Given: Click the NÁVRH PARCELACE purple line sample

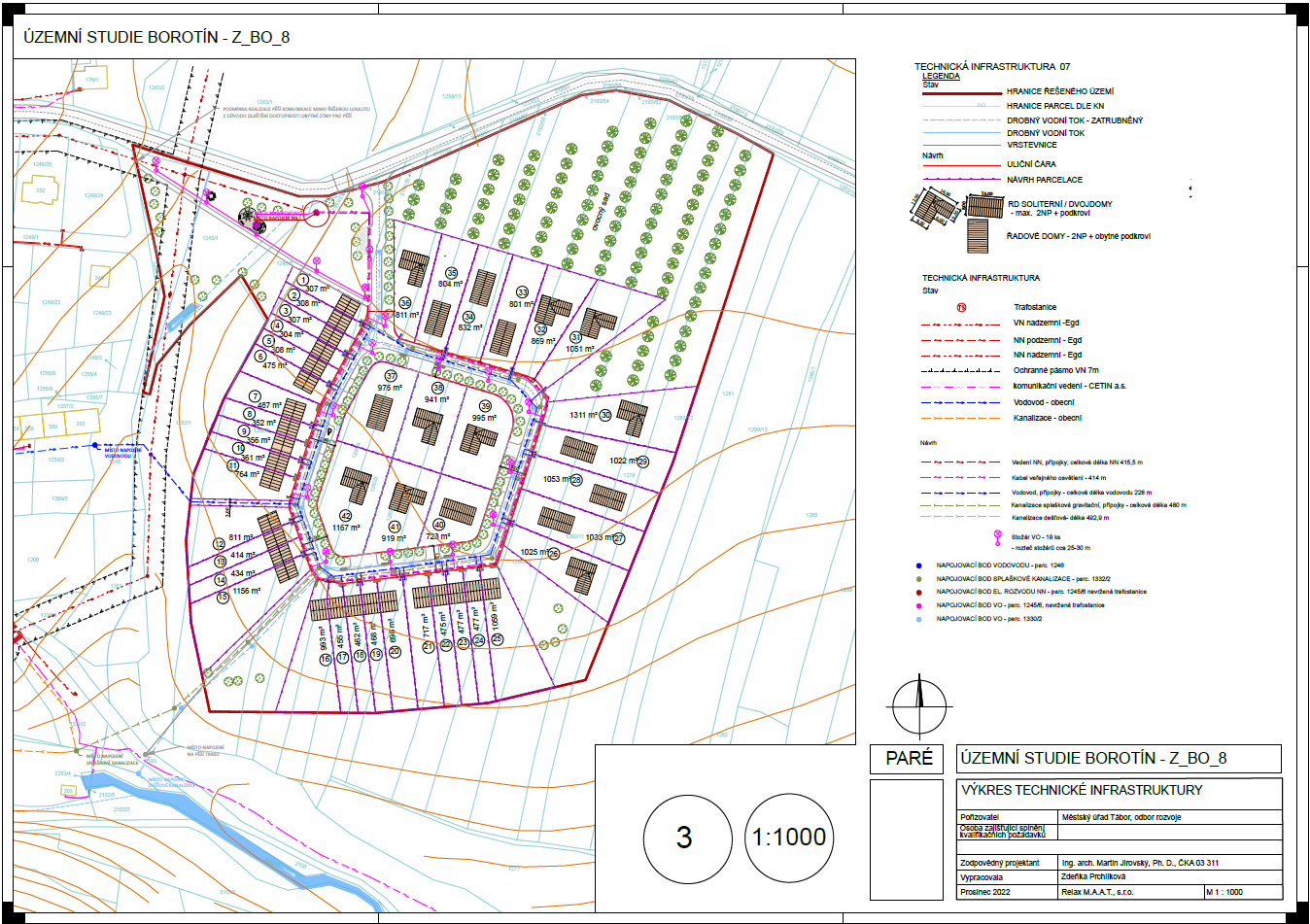Looking at the screenshot, I should [961, 180].
